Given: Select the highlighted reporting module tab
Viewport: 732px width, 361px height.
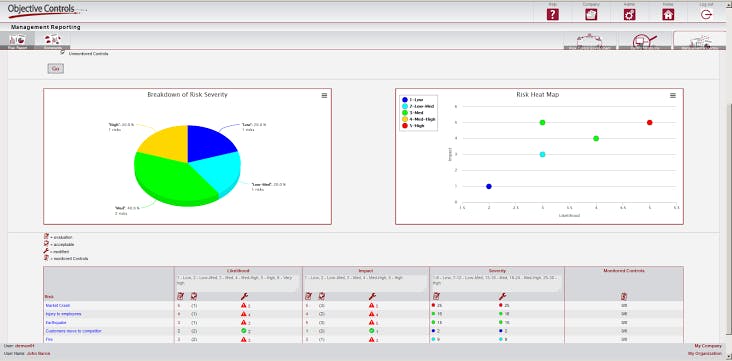Looking at the screenshot, I should [699, 41].
